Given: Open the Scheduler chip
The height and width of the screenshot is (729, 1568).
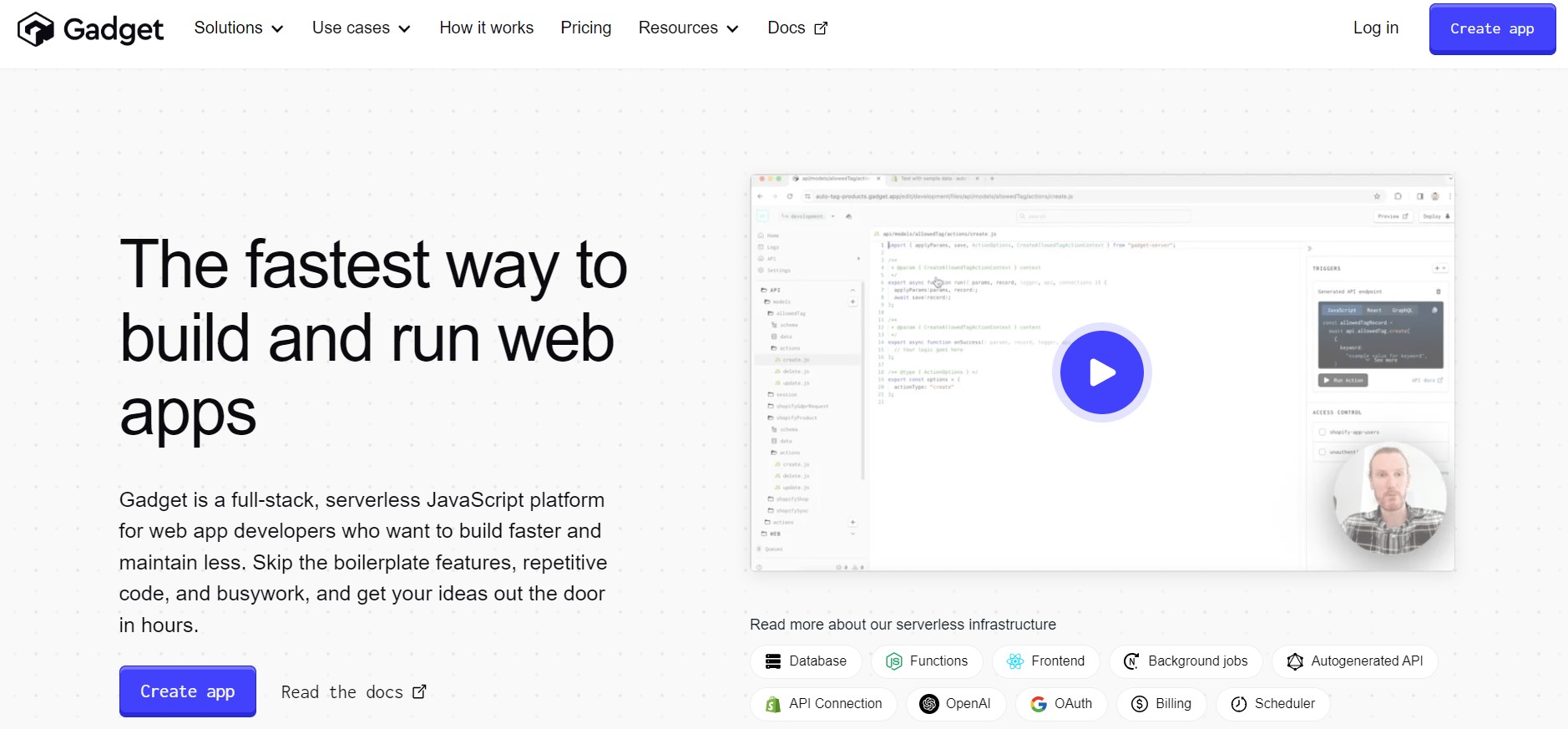Looking at the screenshot, I should (1273, 704).
